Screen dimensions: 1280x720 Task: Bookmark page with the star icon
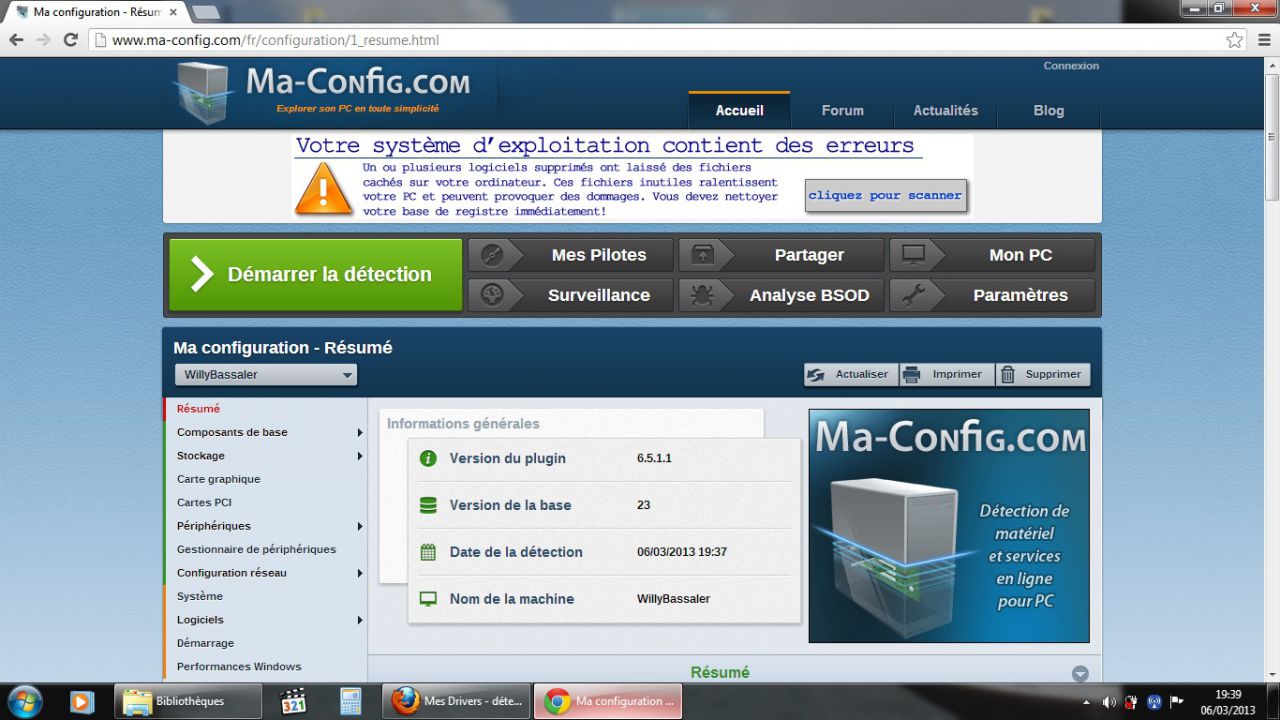point(1234,40)
